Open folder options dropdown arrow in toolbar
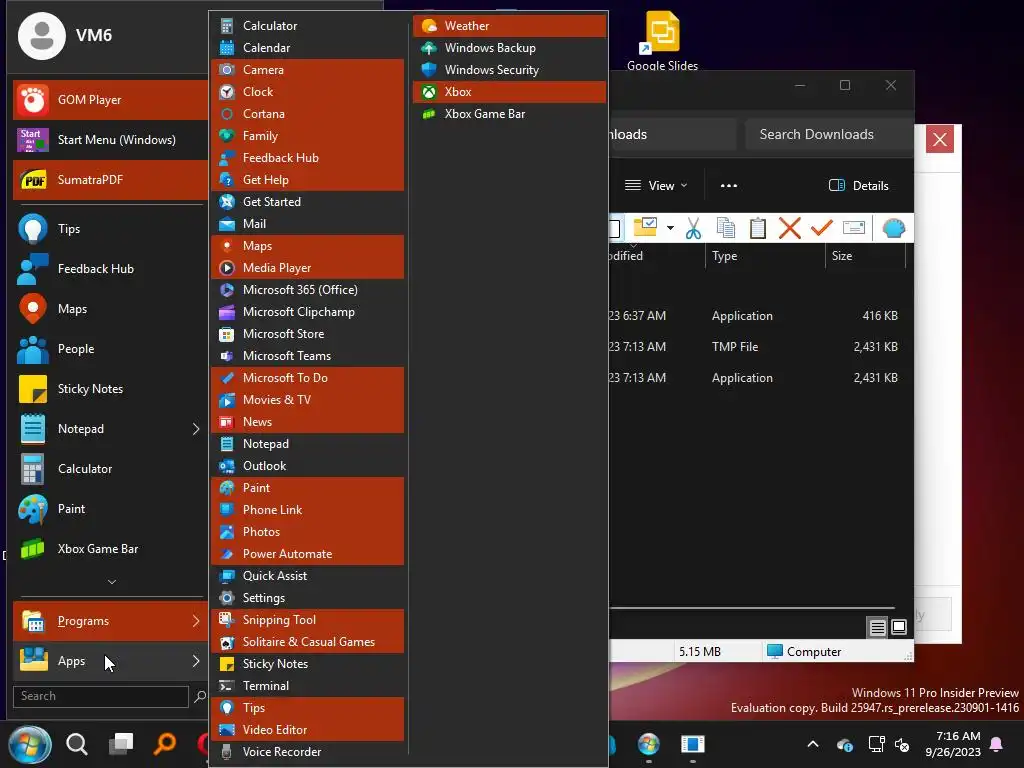This screenshot has height=768, width=1024. pyautogui.click(x=670, y=228)
